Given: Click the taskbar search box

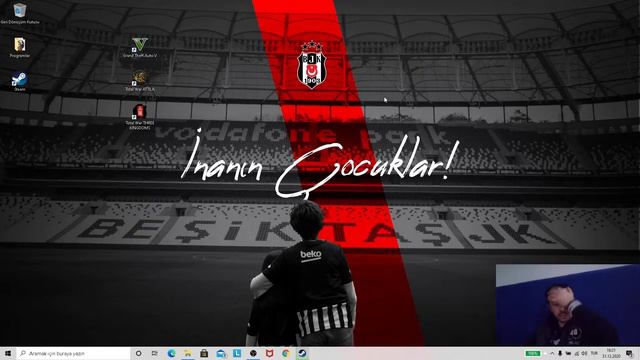Looking at the screenshot, I should tap(73, 353).
